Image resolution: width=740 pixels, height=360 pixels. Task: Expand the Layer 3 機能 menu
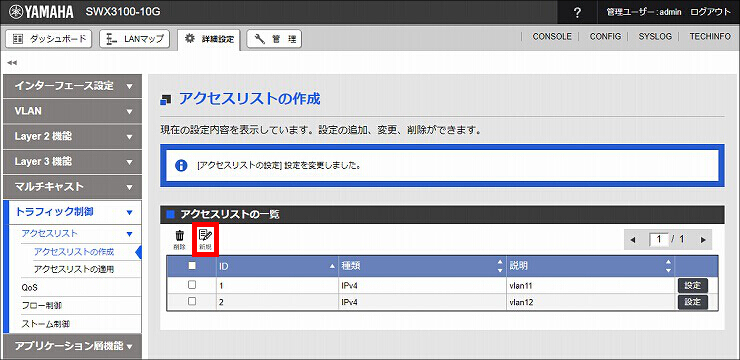click(72, 162)
